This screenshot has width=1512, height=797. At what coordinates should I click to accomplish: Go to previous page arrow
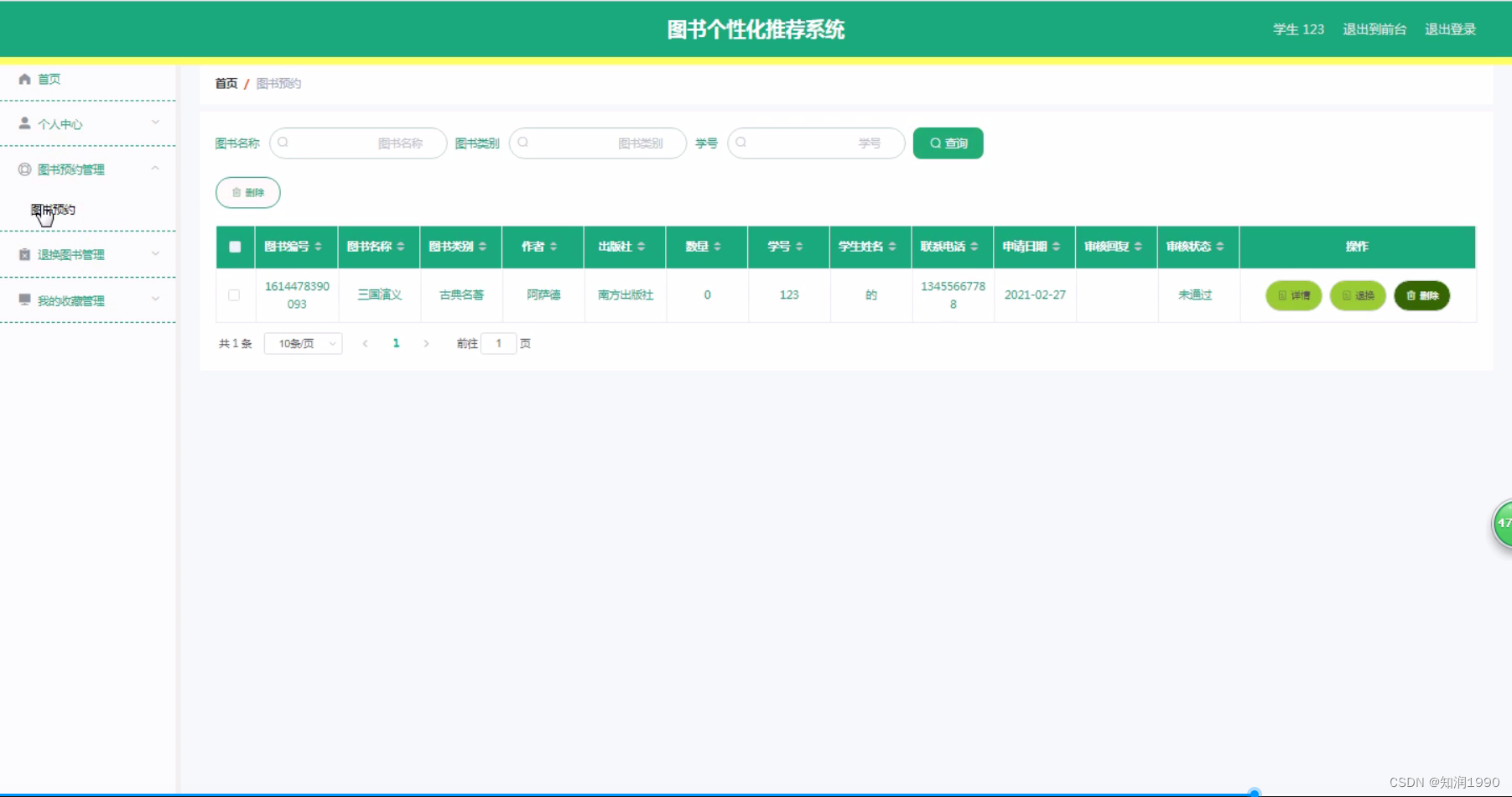click(366, 343)
